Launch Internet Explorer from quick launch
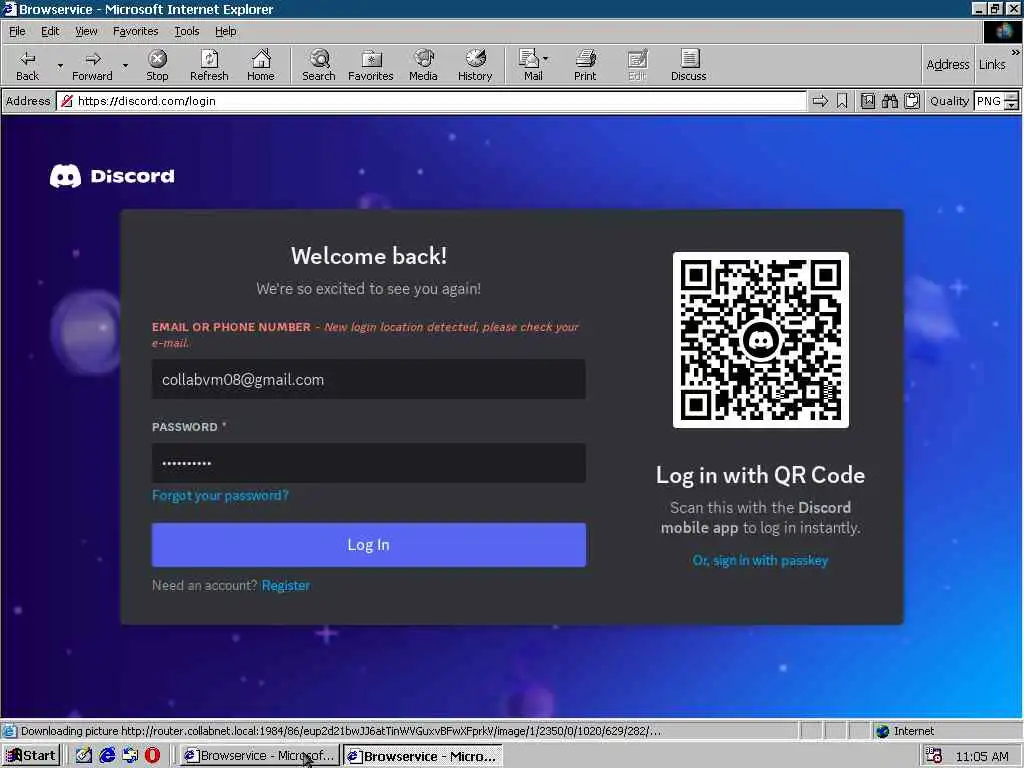 pyautogui.click(x=107, y=756)
